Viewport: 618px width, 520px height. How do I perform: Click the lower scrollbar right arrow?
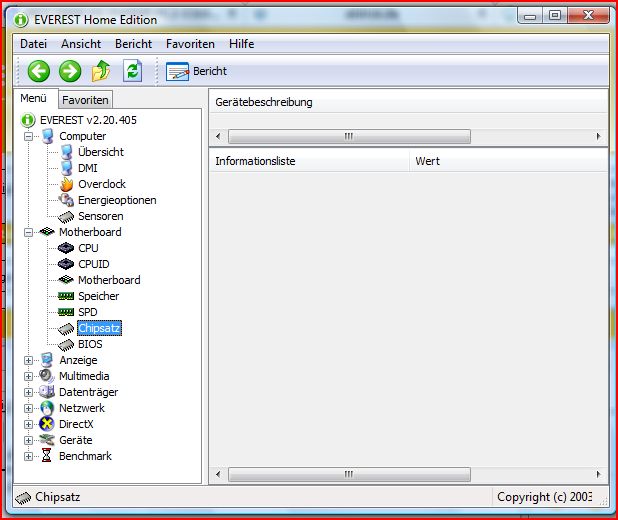598,474
